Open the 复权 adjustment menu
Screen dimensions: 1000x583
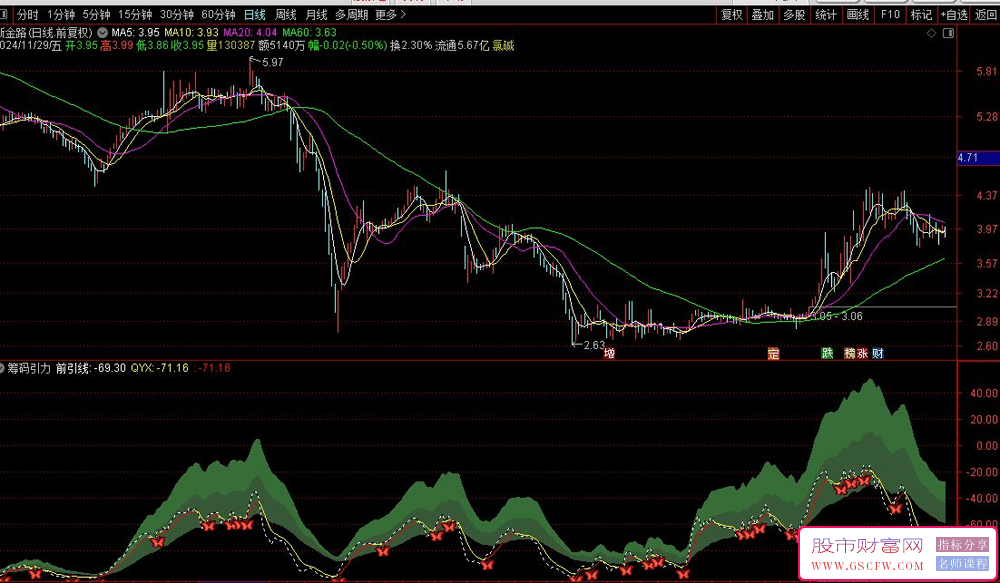point(732,15)
